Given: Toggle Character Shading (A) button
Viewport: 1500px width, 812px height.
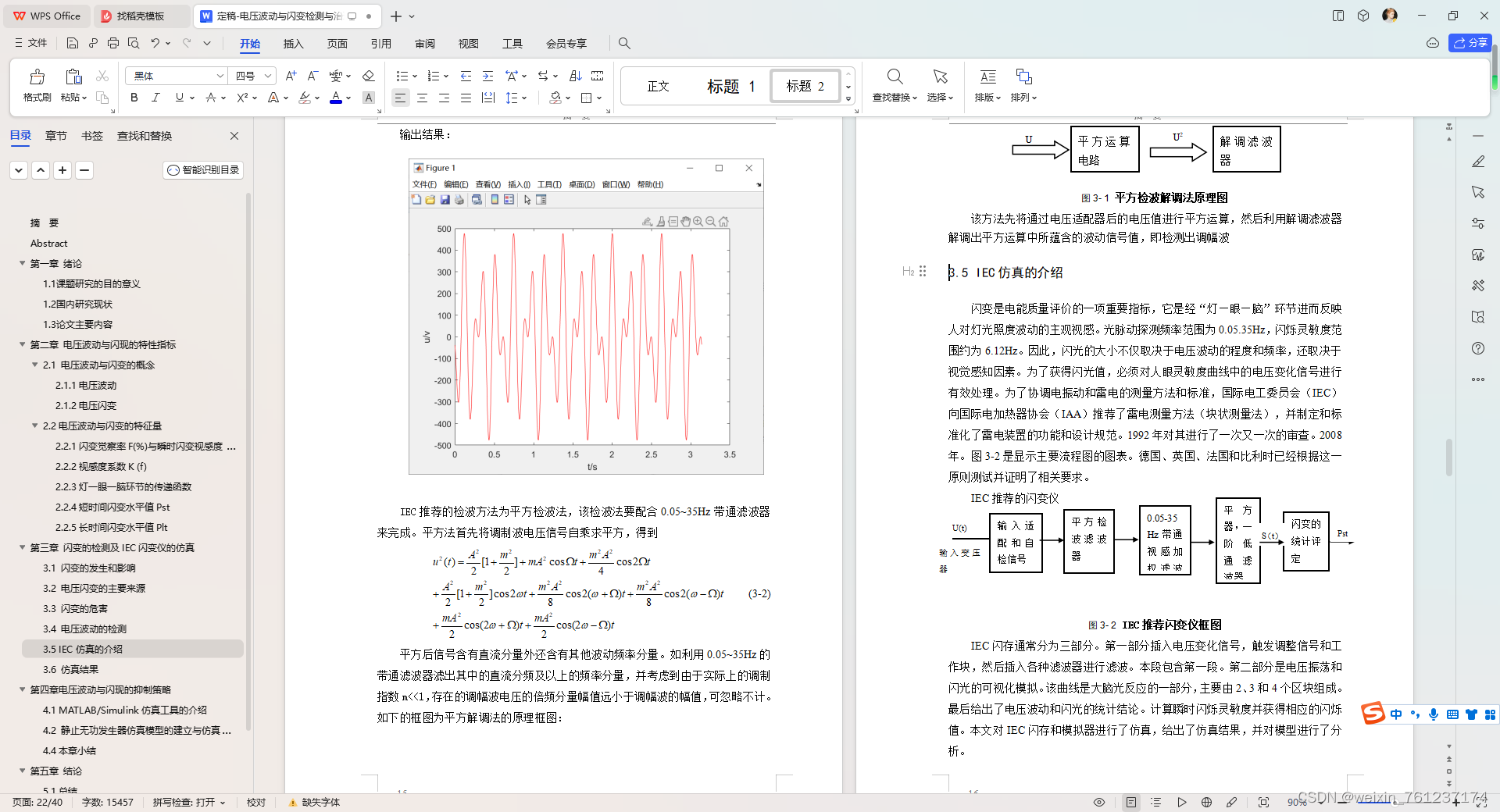Looking at the screenshot, I should (x=369, y=98).
